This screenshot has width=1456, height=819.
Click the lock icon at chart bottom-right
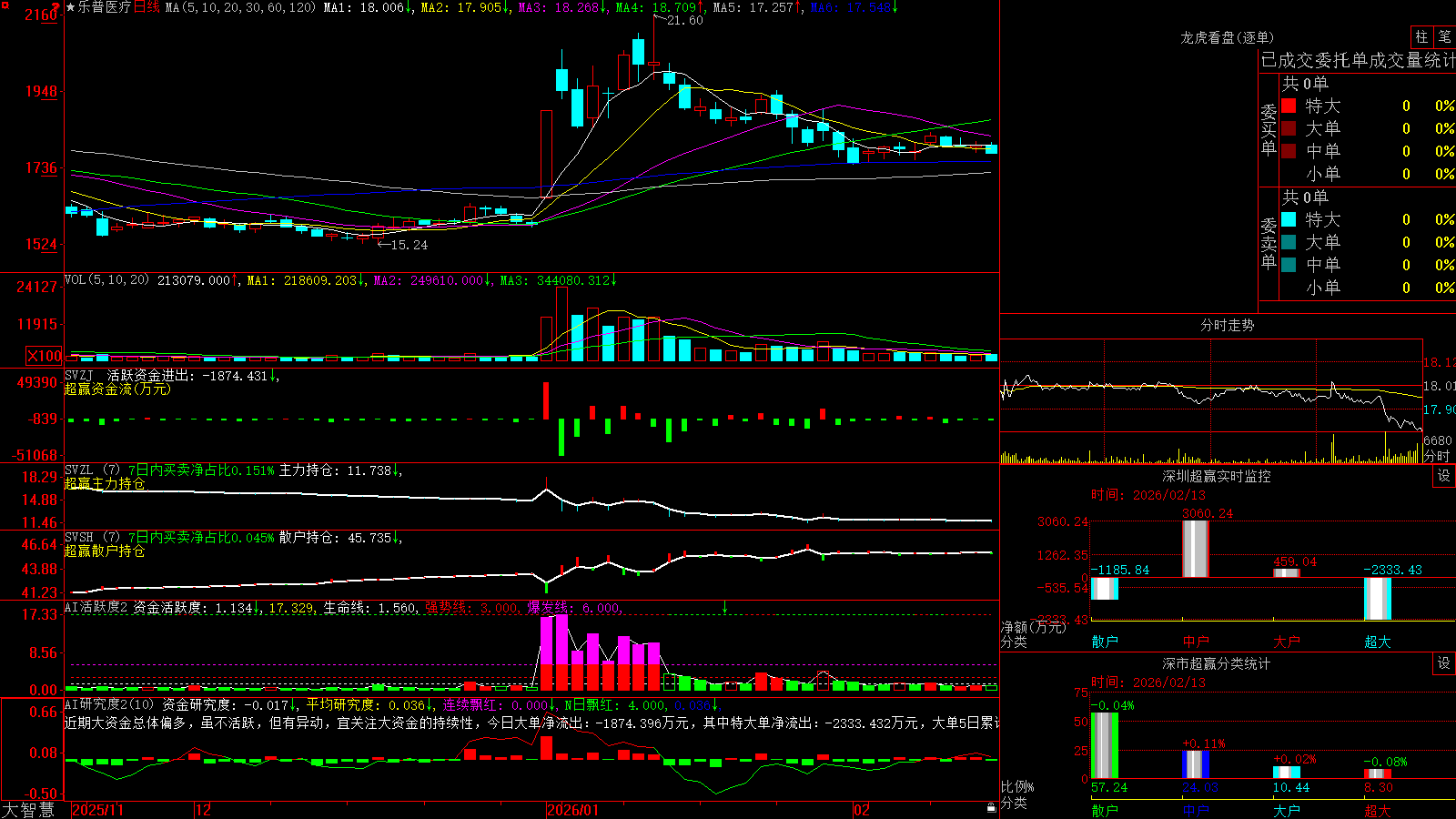(x=991, y=808)
